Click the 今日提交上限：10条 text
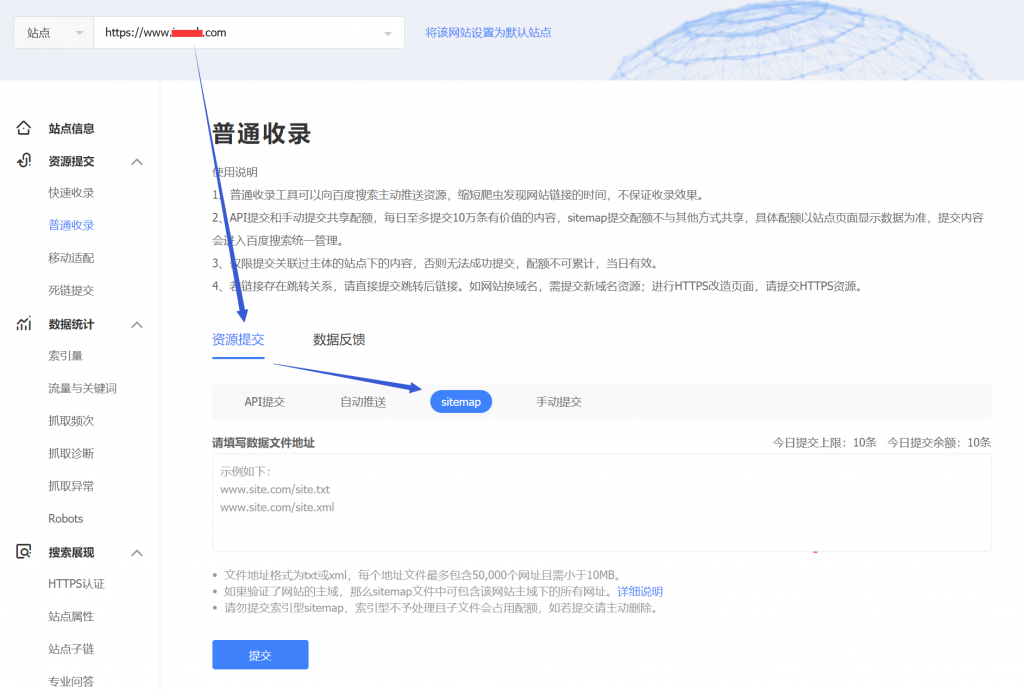The width and height of the screenshot is (1024, 690). pyautogui.click(x=825, y=443)
